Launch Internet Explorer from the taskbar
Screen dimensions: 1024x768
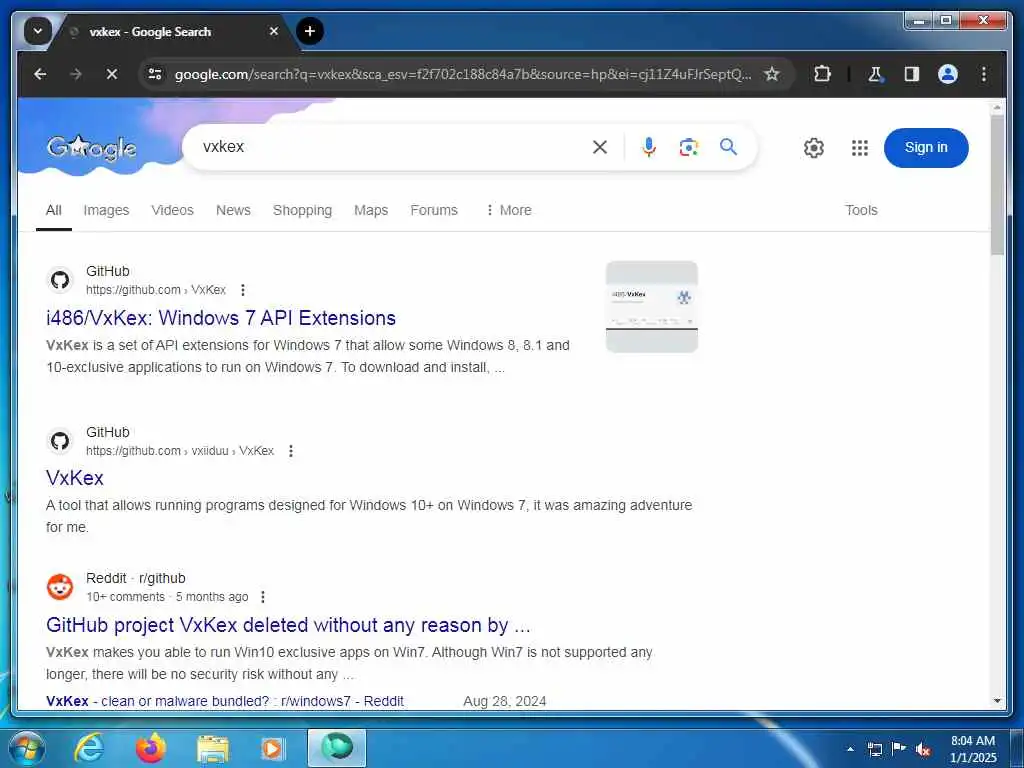pos(89,748)
